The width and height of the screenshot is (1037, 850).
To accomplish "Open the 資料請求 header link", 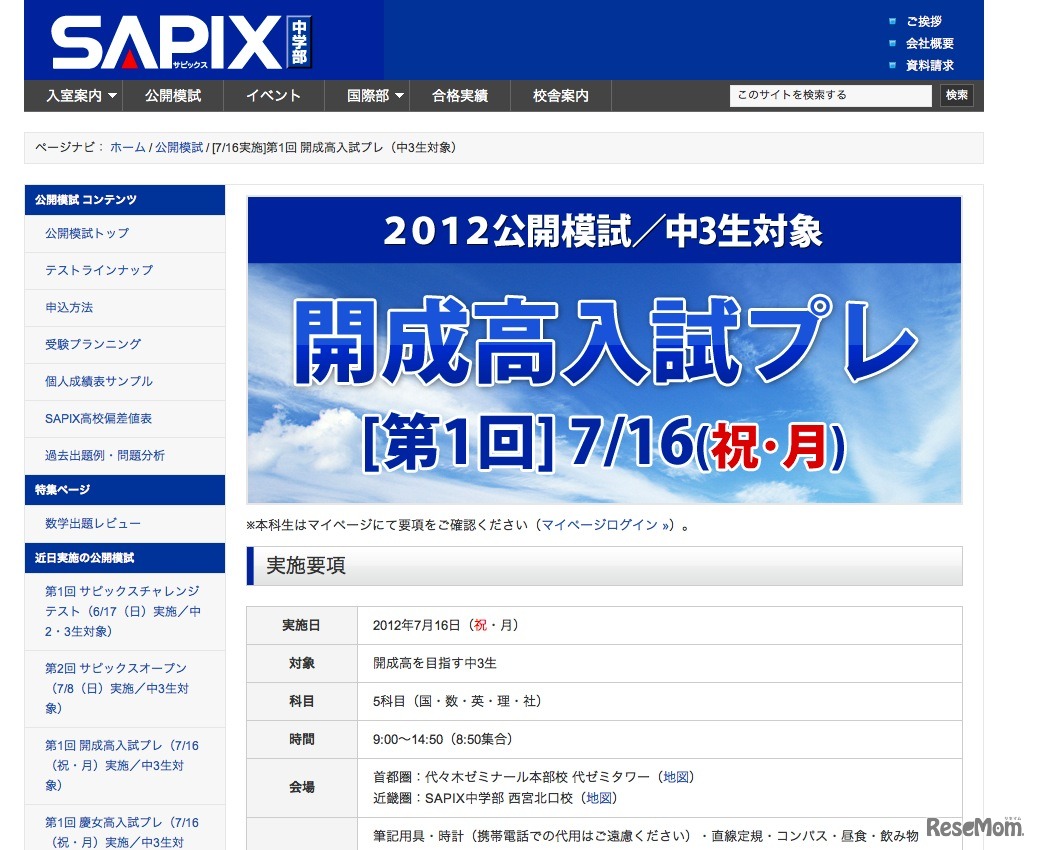I will (x=929, y=65).
